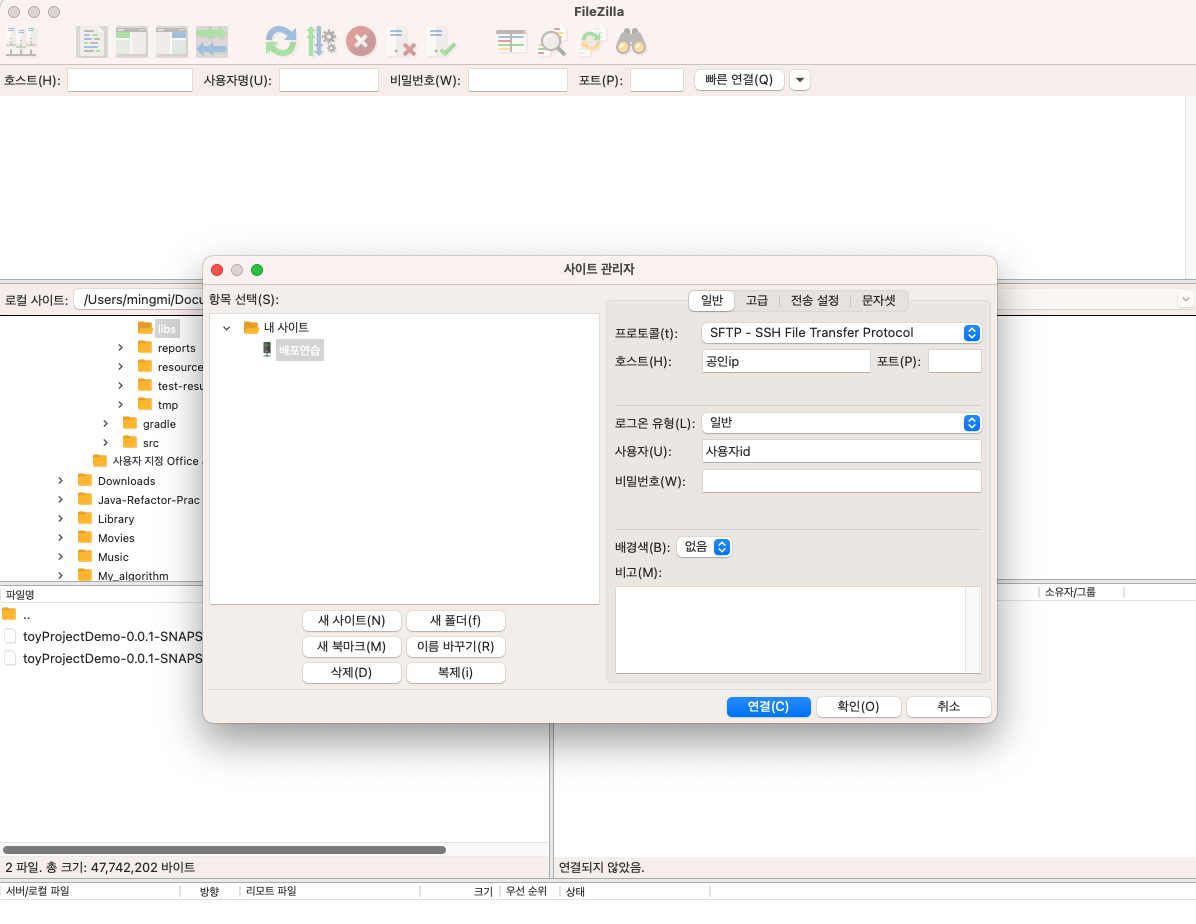Screen dimensions: 1196x924
Task: Collapse the 내 사이트 tree node
Action: 227,328
